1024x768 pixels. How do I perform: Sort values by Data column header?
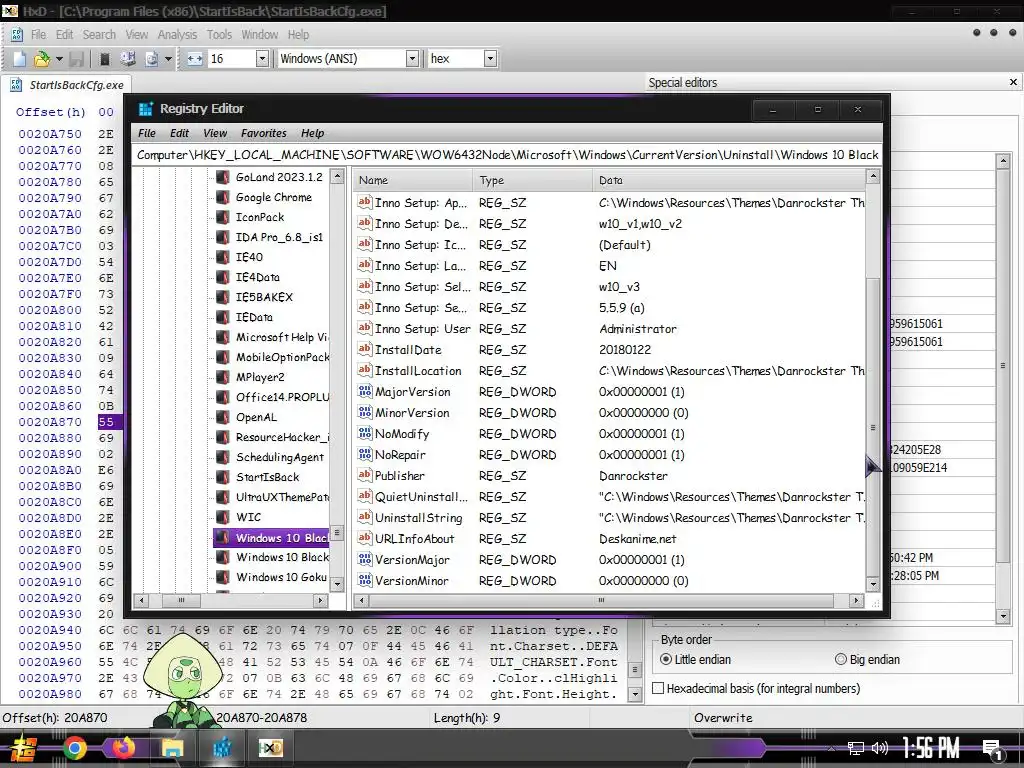728,180
